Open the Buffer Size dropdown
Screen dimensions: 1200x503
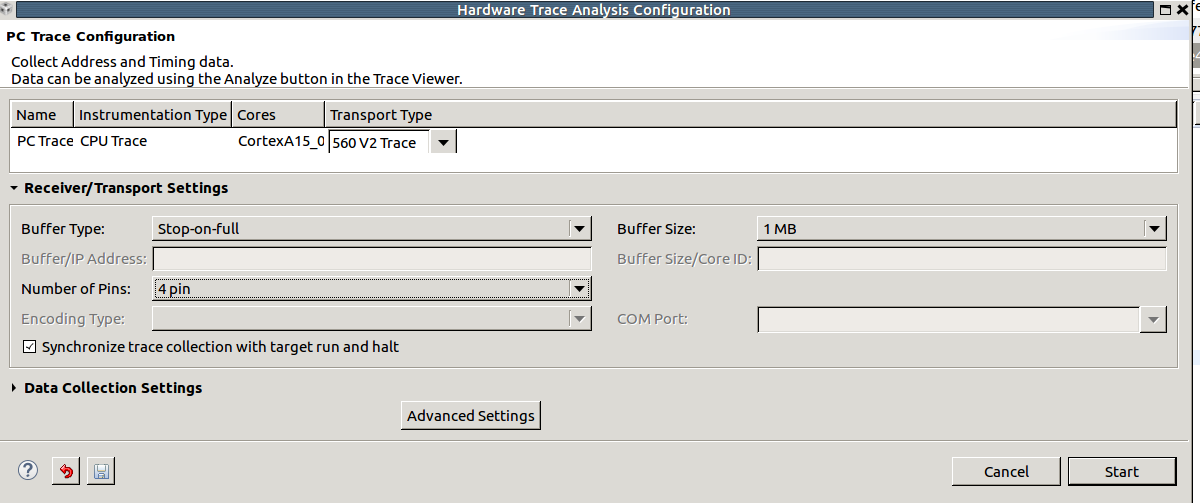1155,229
